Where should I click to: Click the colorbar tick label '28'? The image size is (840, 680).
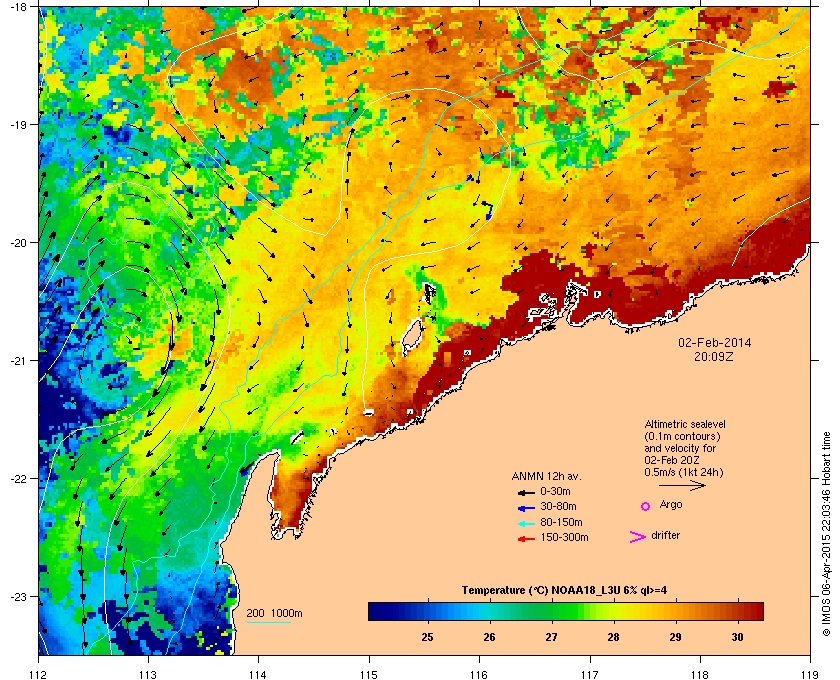pyautogui.click(x=613, y=638)
